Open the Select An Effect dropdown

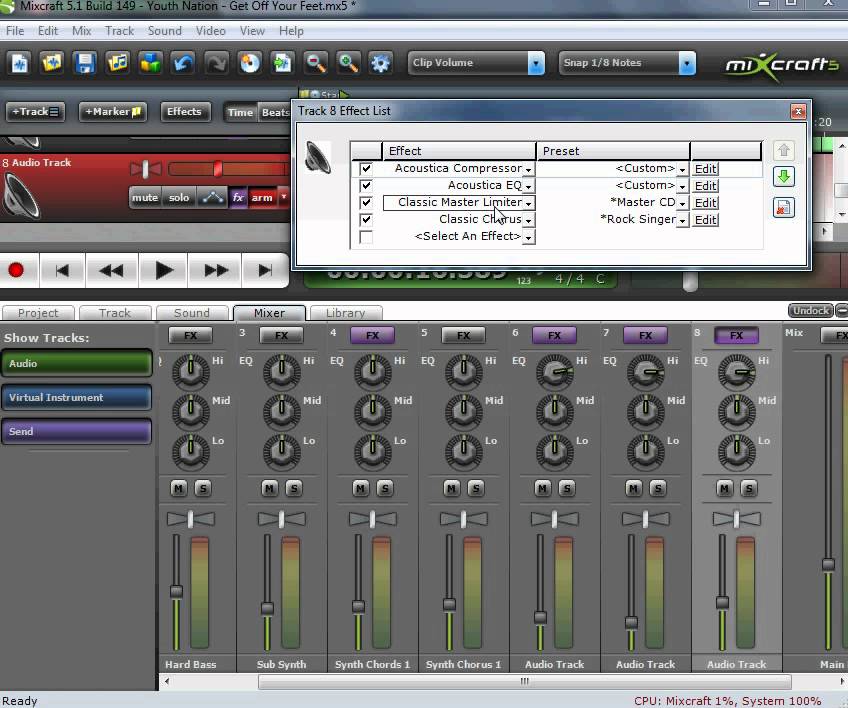529,237
